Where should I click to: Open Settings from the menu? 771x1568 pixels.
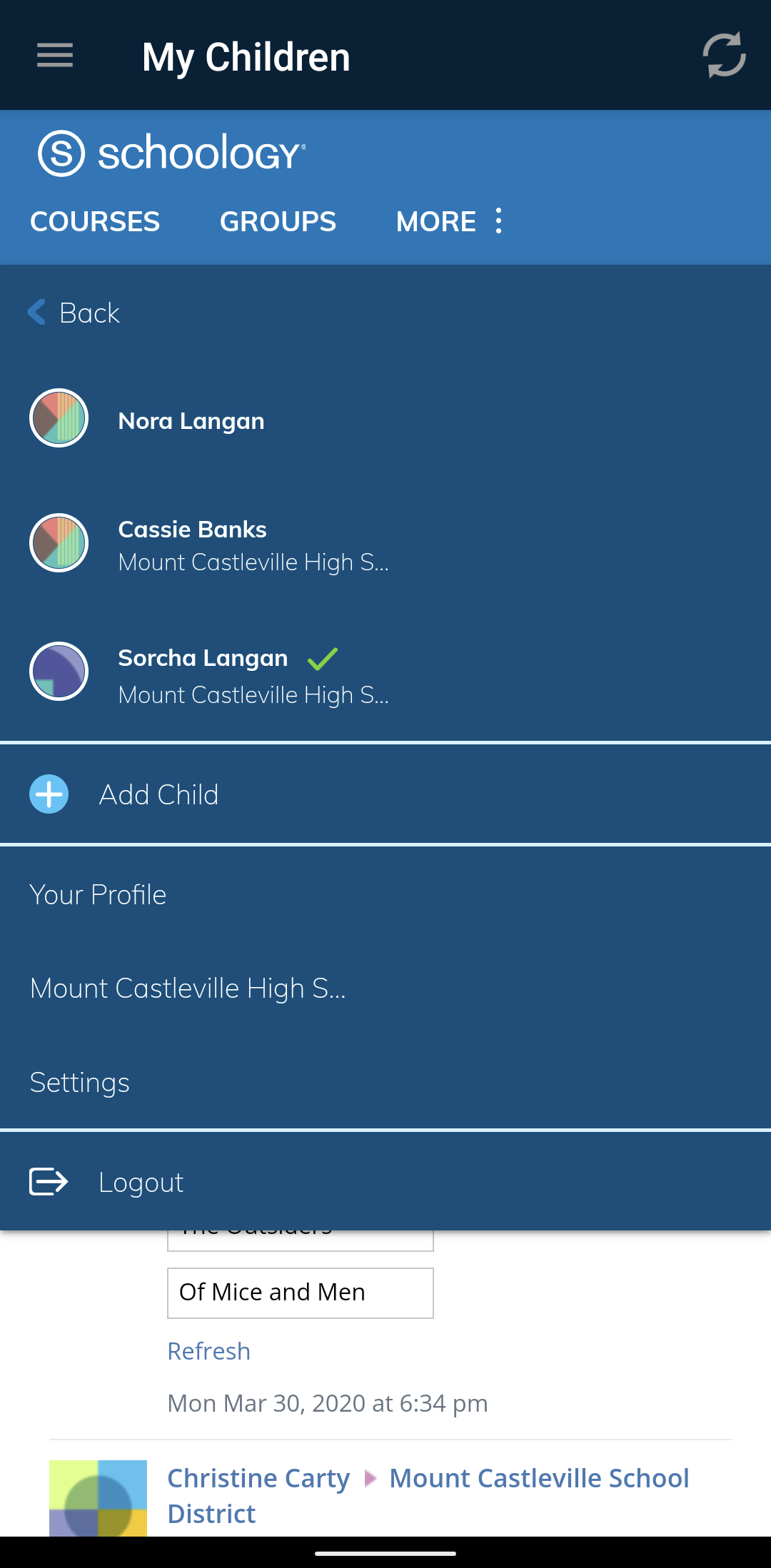tap(80, 1083)
